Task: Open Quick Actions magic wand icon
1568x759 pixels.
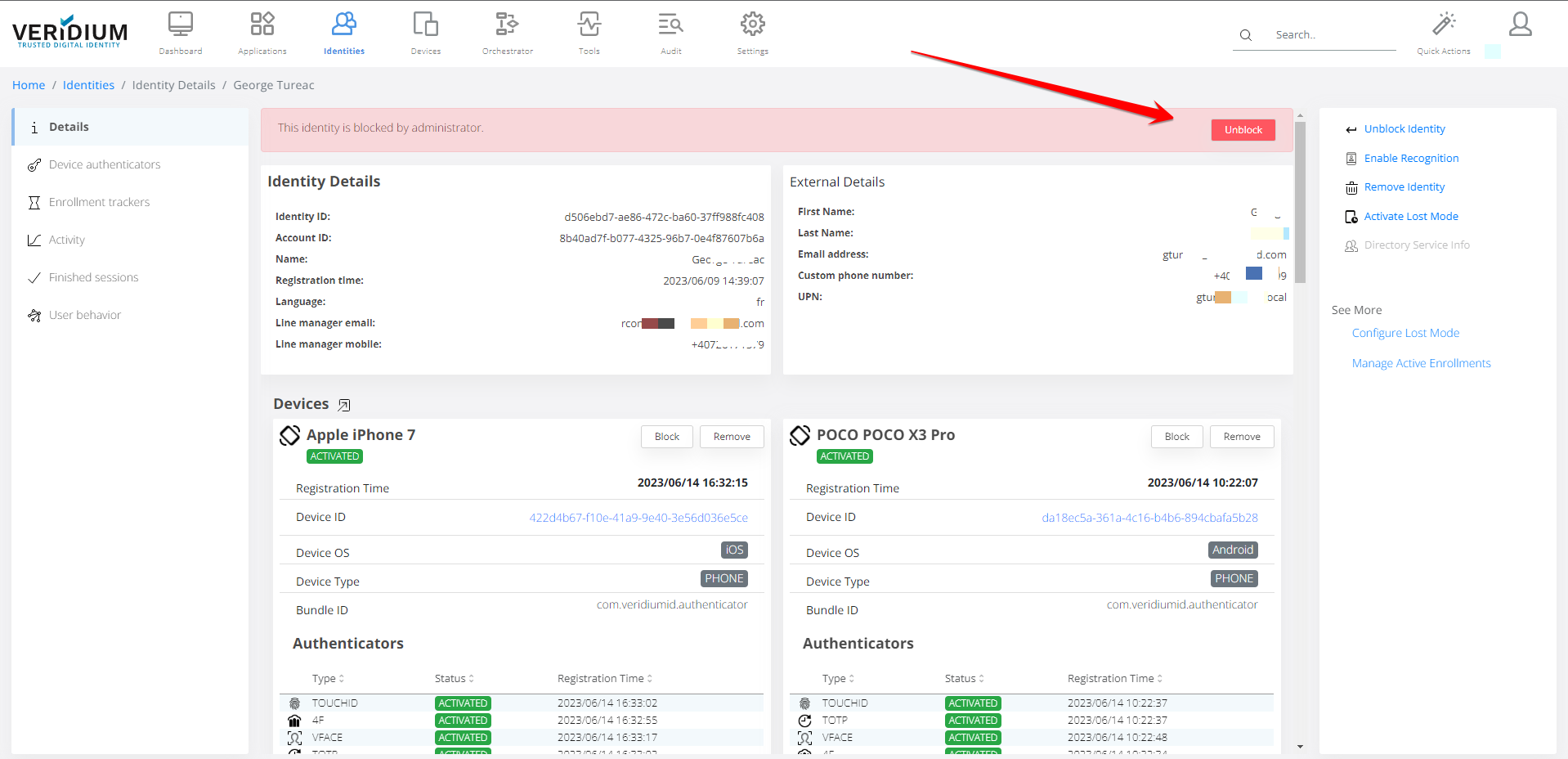Action: pos(1444,25)
